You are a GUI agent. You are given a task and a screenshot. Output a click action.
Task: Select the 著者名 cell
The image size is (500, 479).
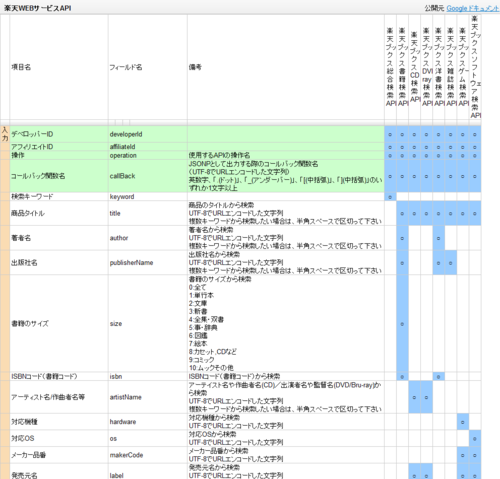[x=59, y=238]
